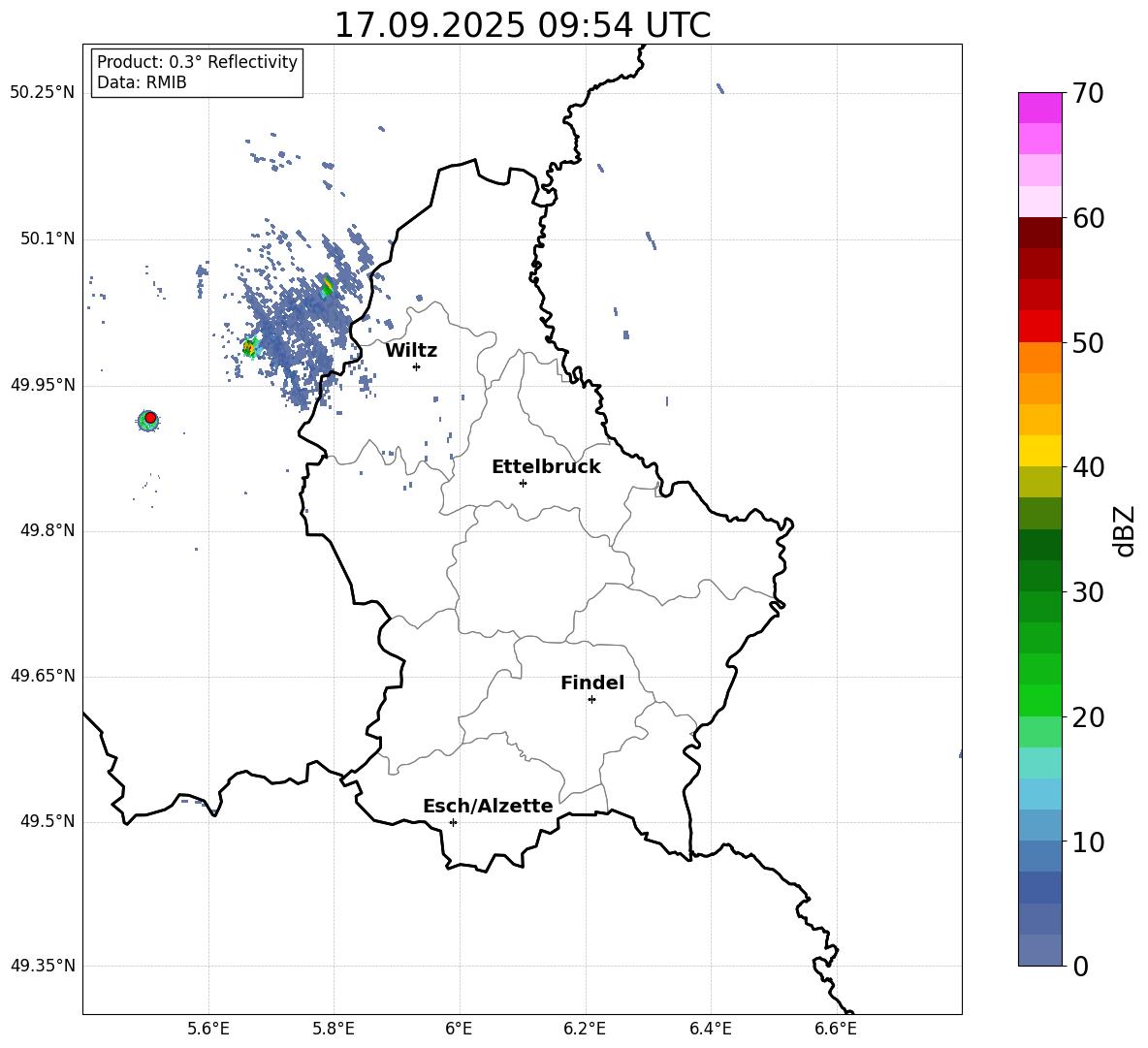Click the Esch/Alzette cross marker
The width and height of the screenshot is (1148, 1048).
(x=453, y=822)
